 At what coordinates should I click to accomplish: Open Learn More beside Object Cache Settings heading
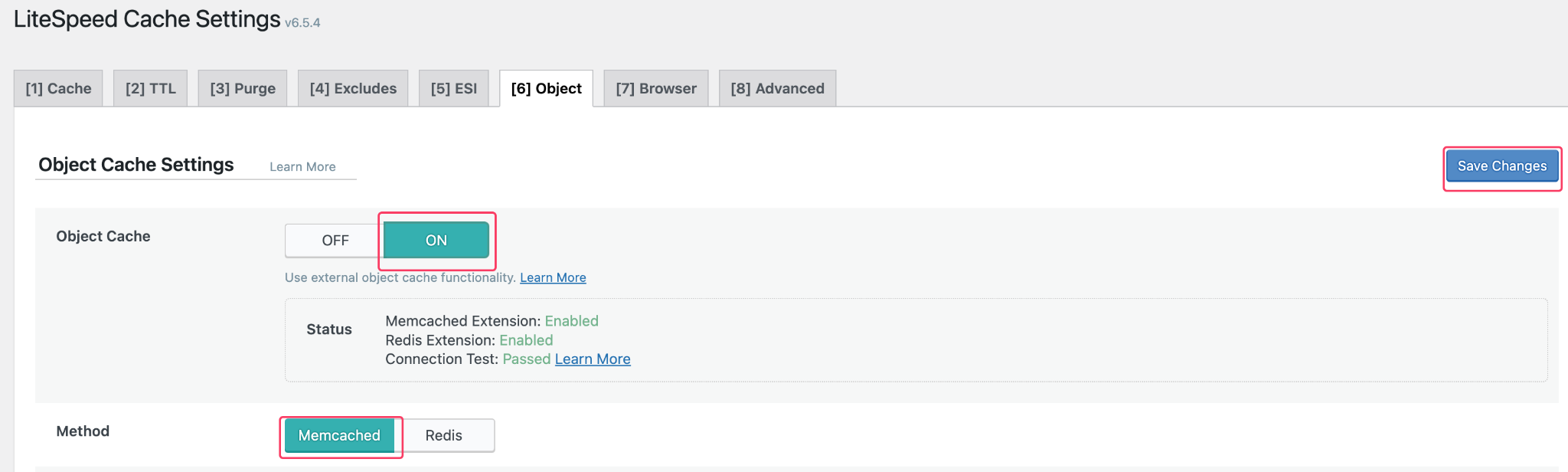[x=302, y=167]
